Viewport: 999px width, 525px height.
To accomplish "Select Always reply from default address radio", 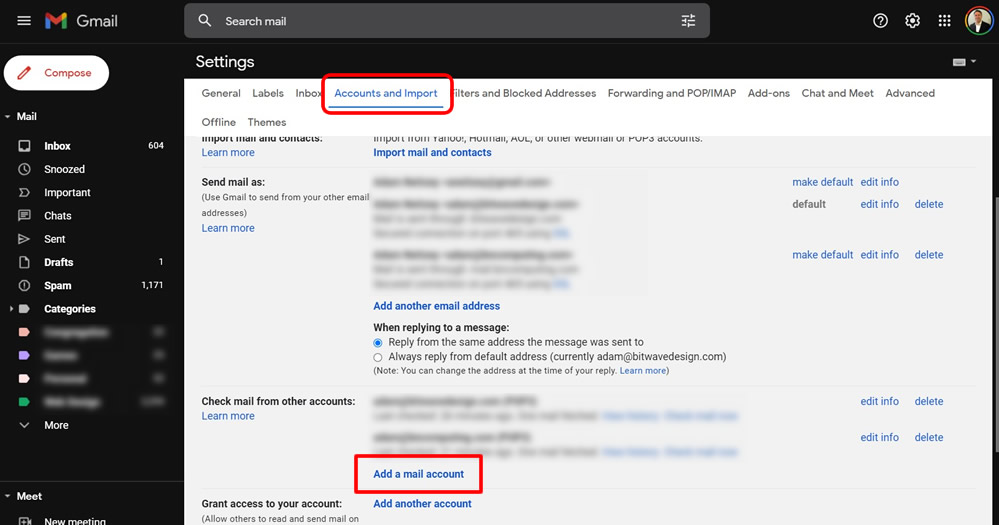I will [378, 357].
